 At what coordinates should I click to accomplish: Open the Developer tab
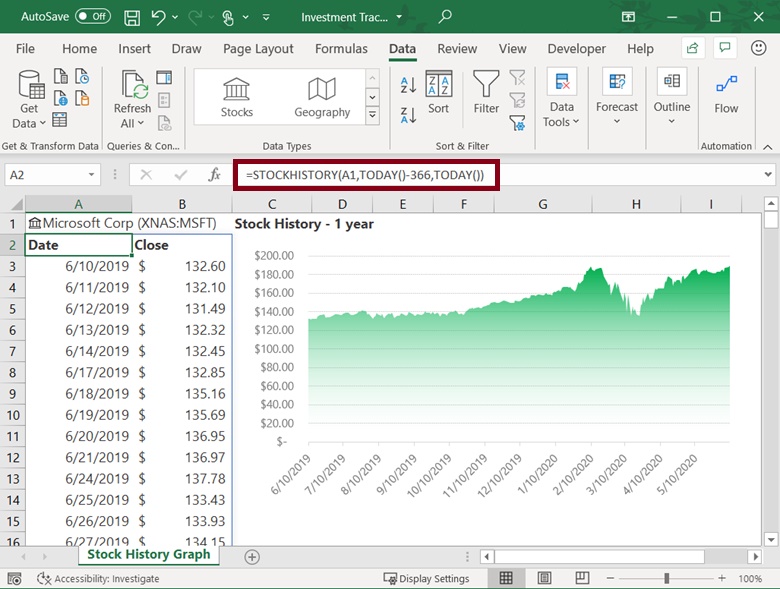point(577,49)
